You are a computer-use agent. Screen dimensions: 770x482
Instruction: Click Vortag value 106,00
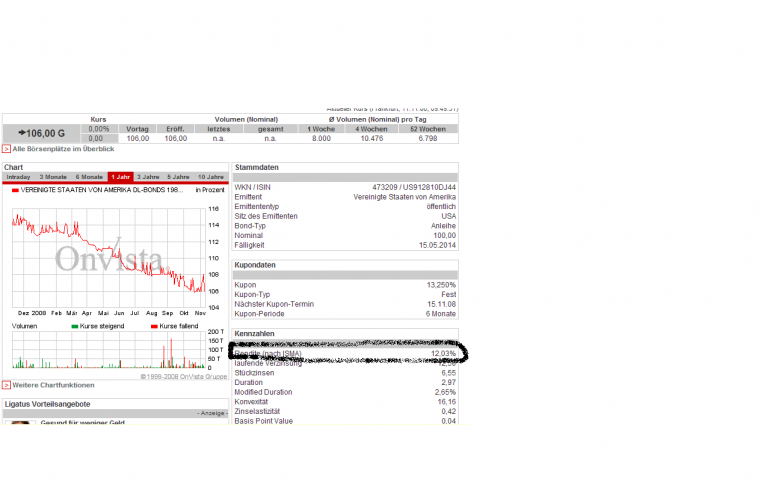coord(138,138)
